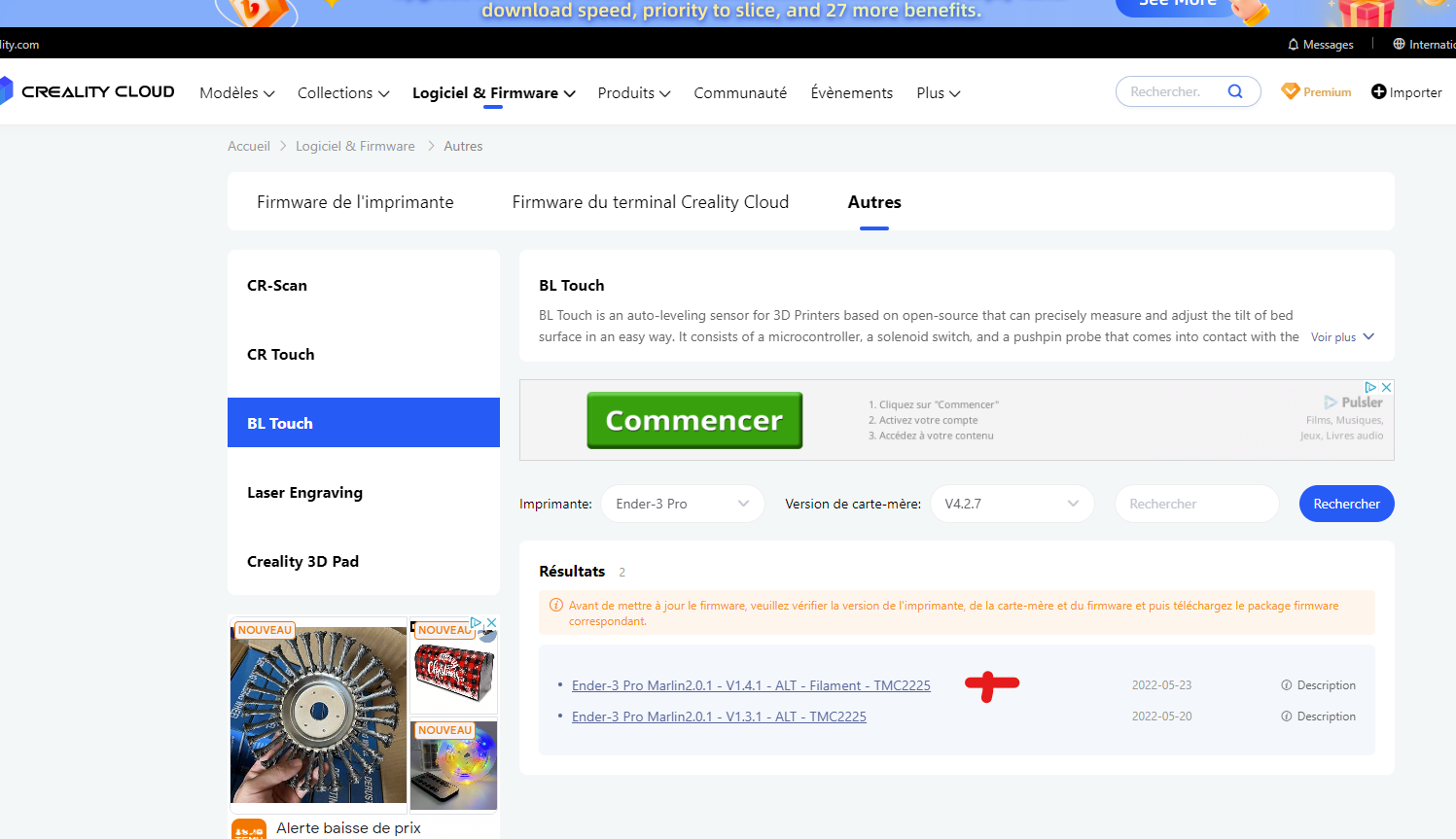Open Version de carte-mère V4.2.7 dropdown
This screenshot has width=1456, height=839.
coord(1012,504)
